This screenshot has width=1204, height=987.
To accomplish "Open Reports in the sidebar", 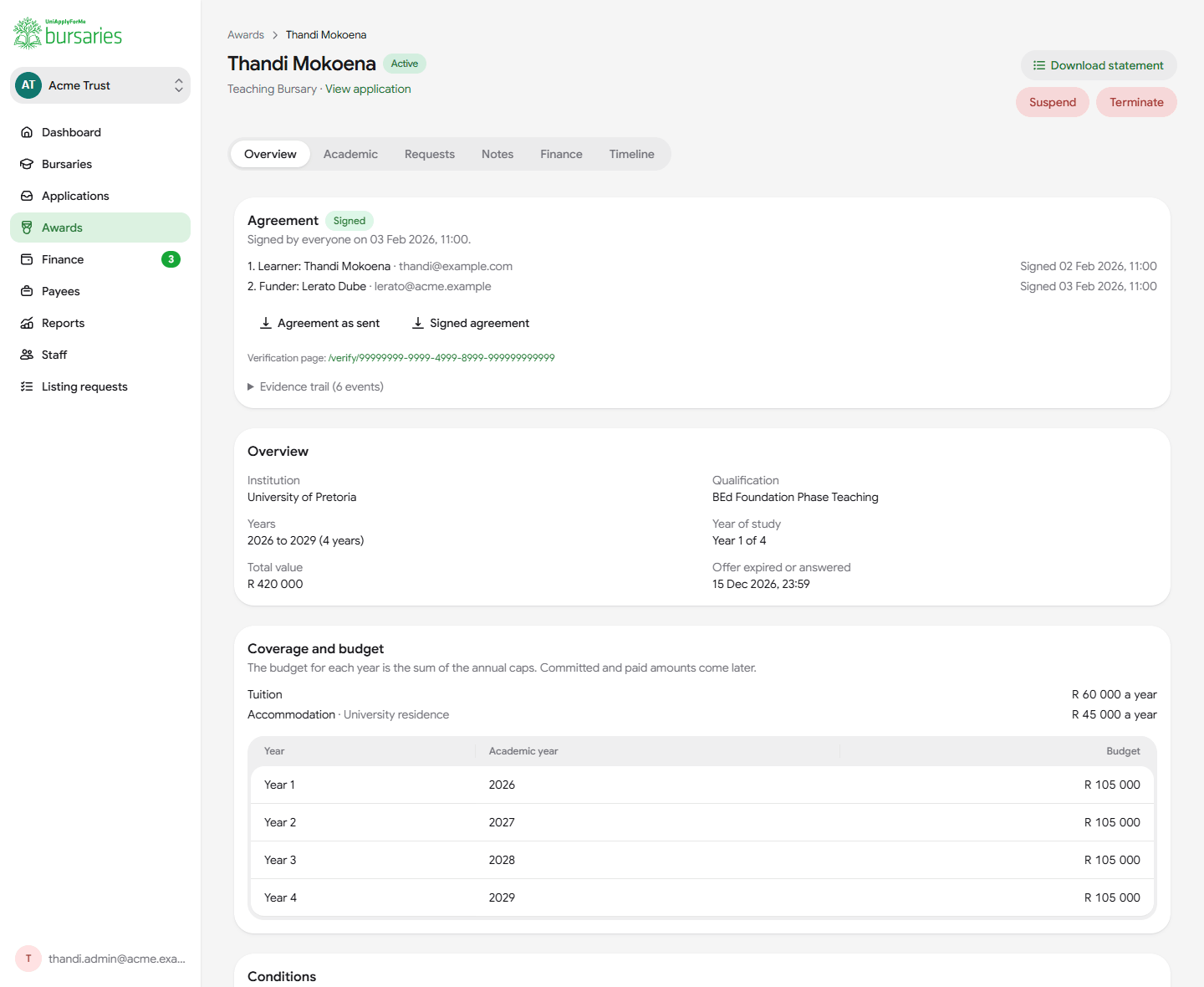I will (x=100, y=323).
